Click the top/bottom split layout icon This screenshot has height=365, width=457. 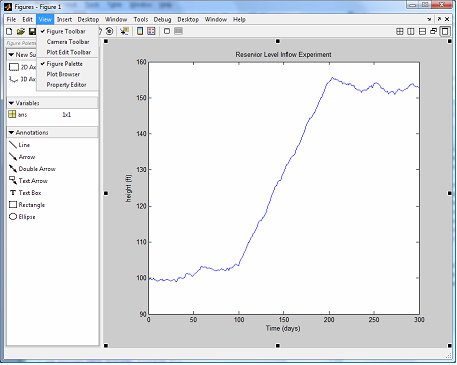tap(422, 31)
